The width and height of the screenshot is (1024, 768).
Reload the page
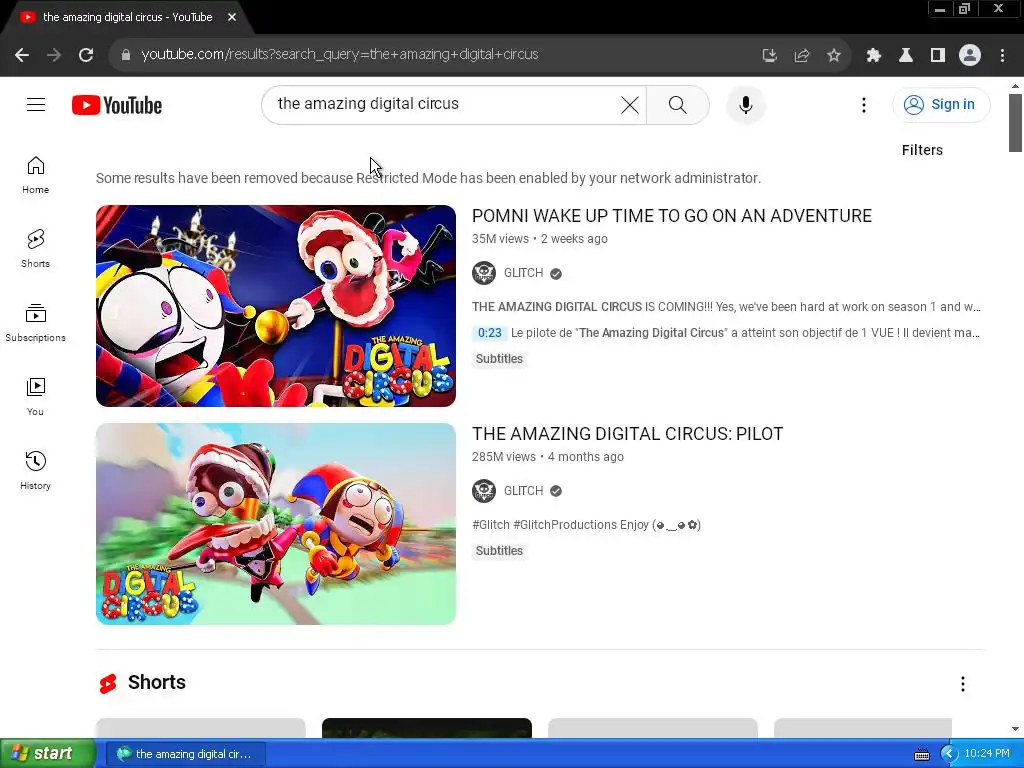(86, 55)
